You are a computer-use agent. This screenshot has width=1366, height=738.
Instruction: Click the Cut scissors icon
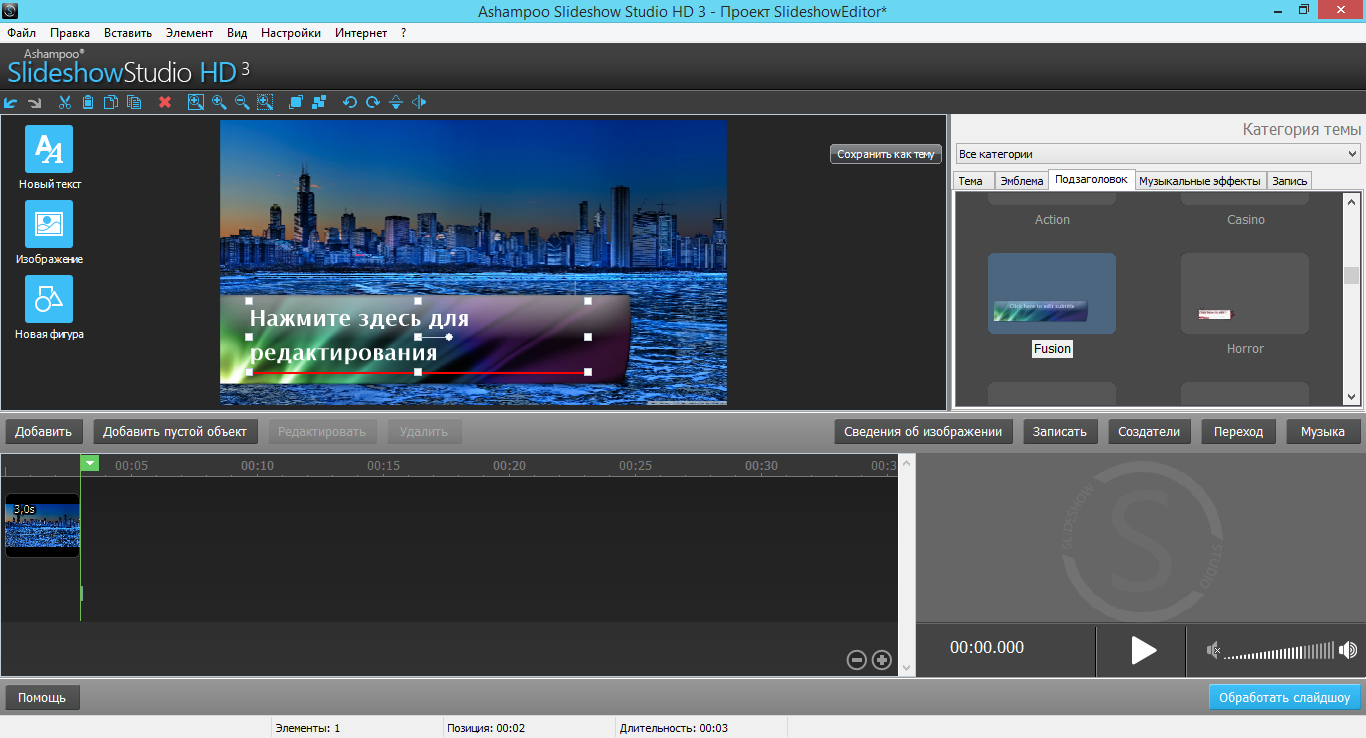point(65,102)
